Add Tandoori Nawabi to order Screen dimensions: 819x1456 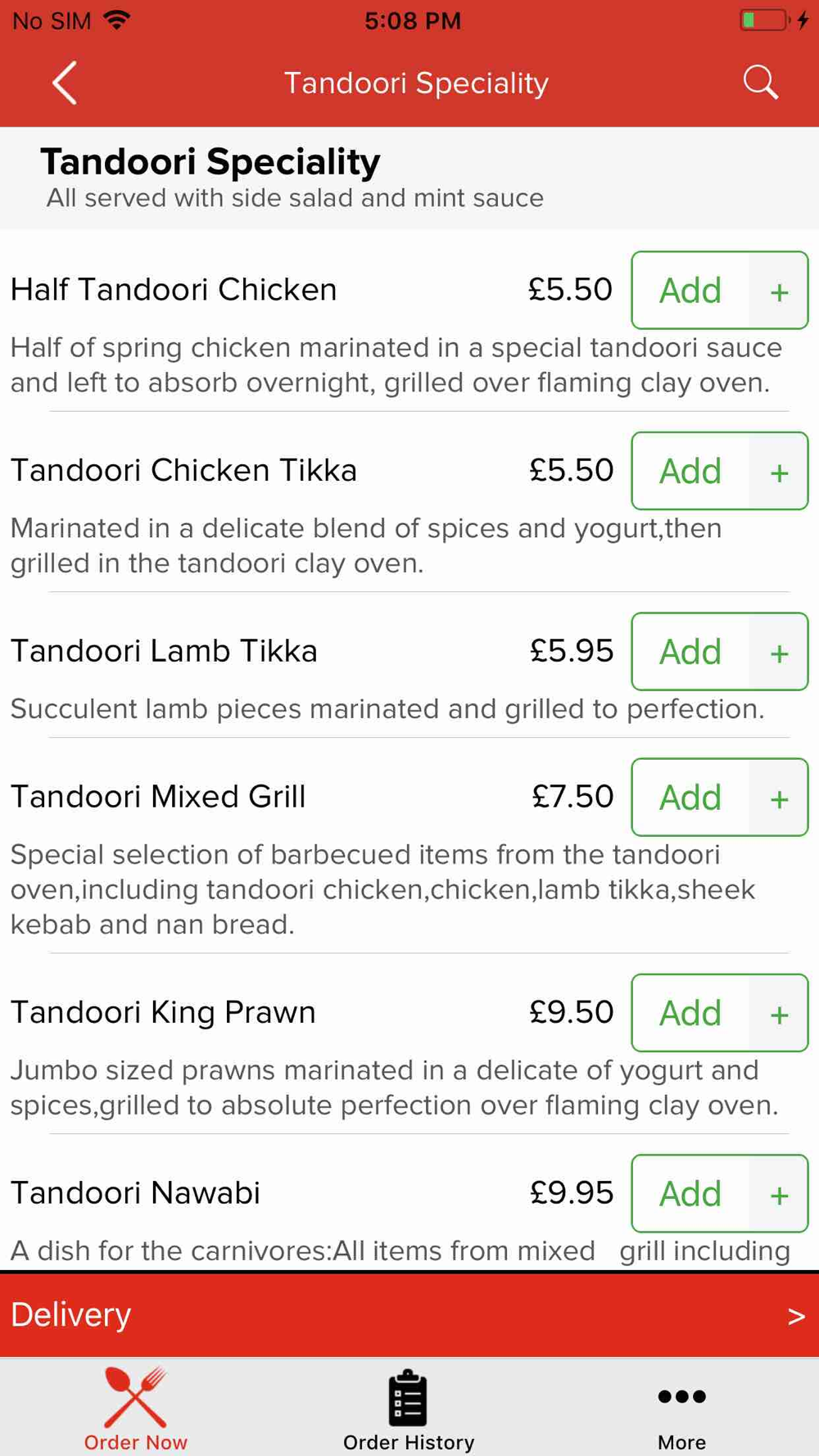(690, 1194)
